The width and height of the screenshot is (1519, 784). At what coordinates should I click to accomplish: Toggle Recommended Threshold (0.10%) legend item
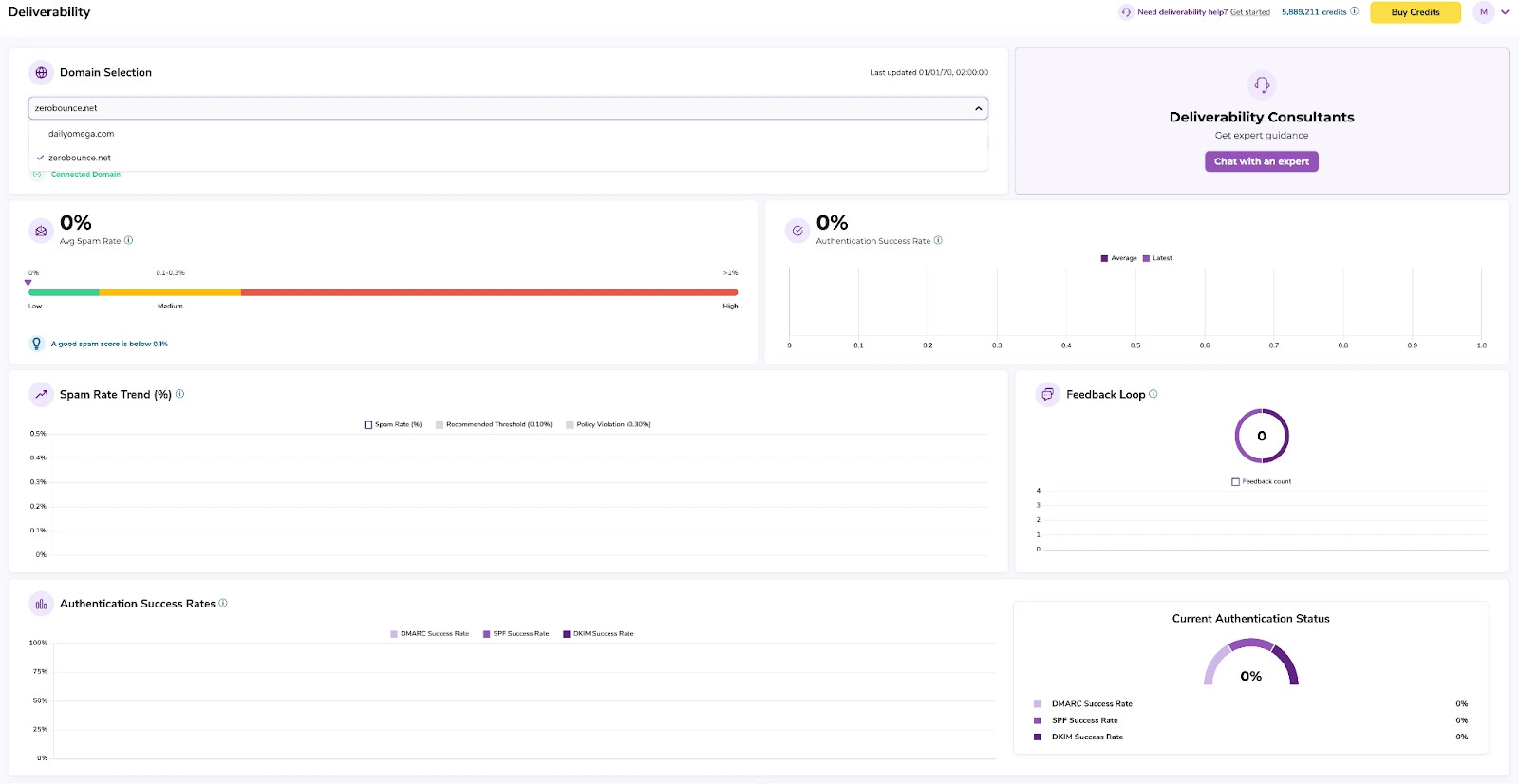point(494,424)
